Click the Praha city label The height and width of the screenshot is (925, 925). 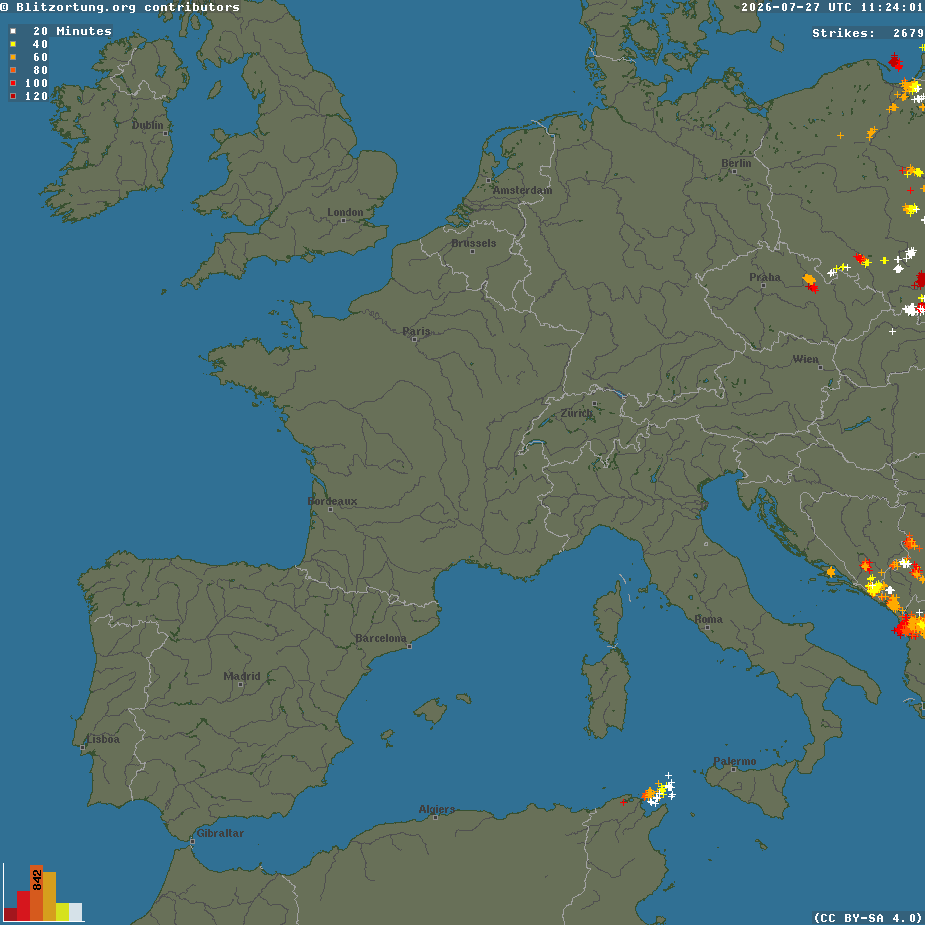[x=765, y=277]
